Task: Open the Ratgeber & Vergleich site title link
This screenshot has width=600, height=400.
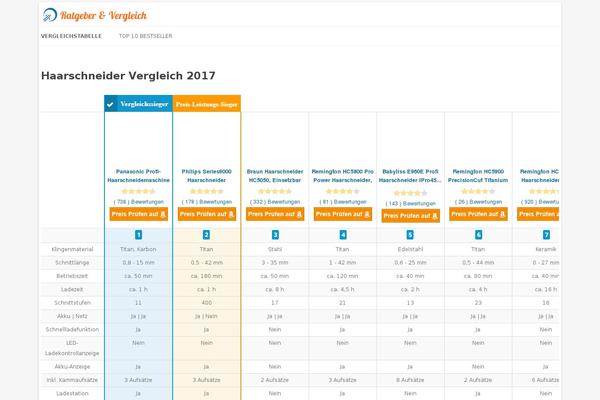Action: tap(103, 15)
